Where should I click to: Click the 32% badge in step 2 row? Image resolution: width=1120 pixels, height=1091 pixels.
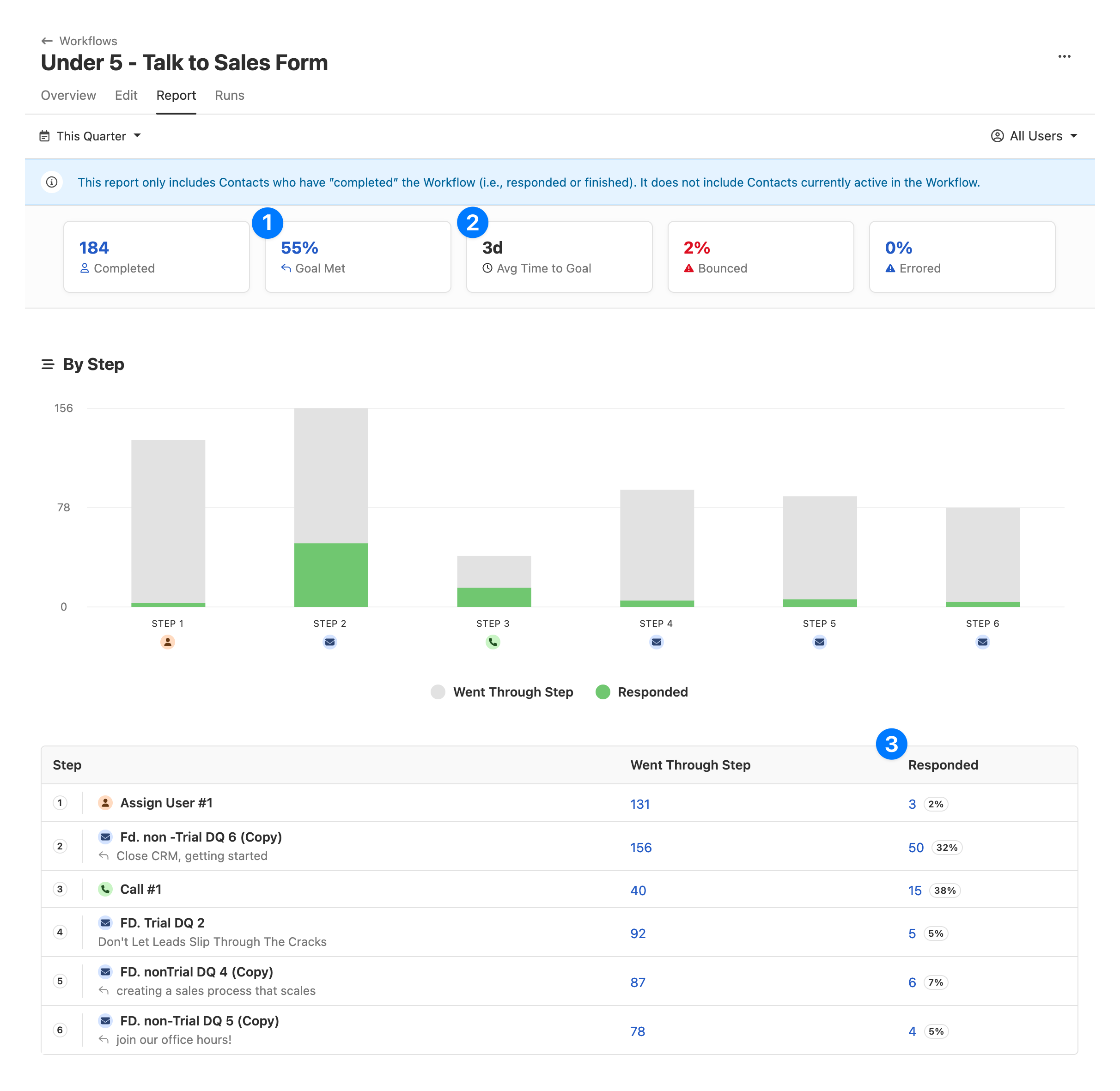pyautogui.click(x=946, y=848)
